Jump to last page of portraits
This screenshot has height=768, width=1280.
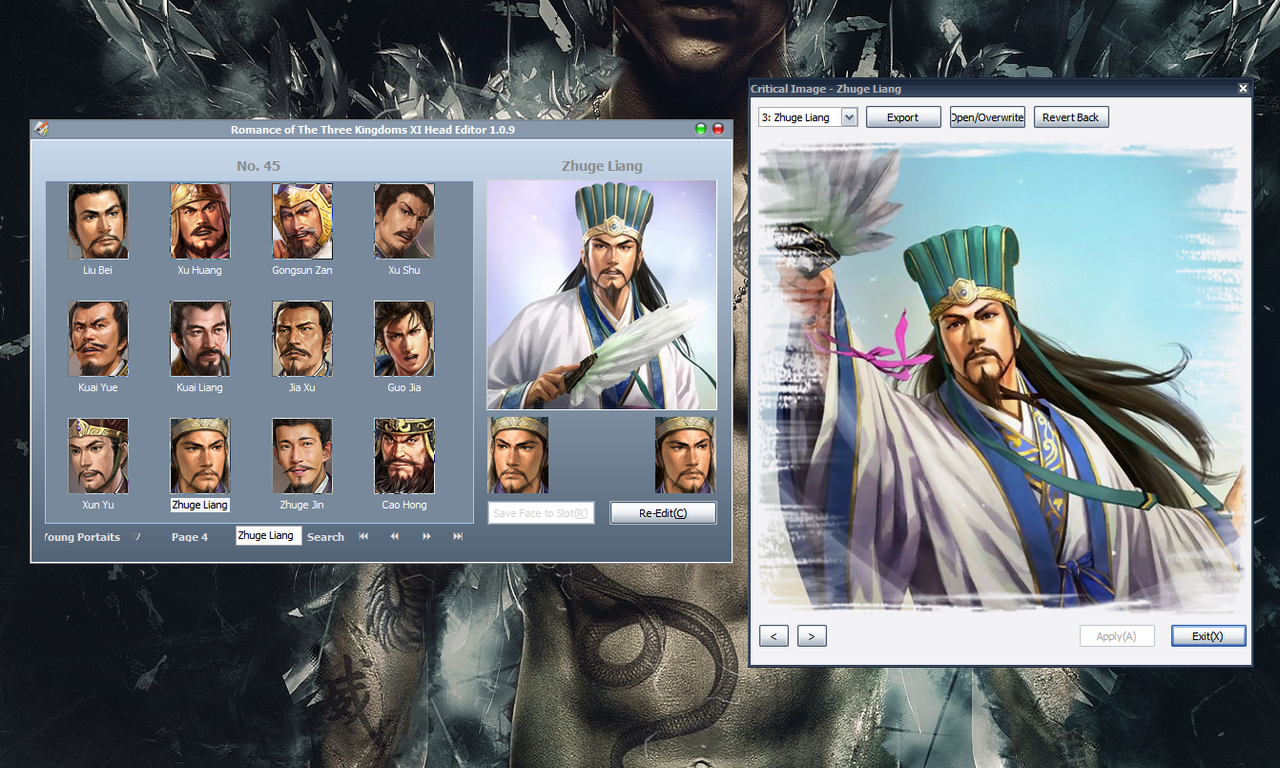click(x=458, y=537)
